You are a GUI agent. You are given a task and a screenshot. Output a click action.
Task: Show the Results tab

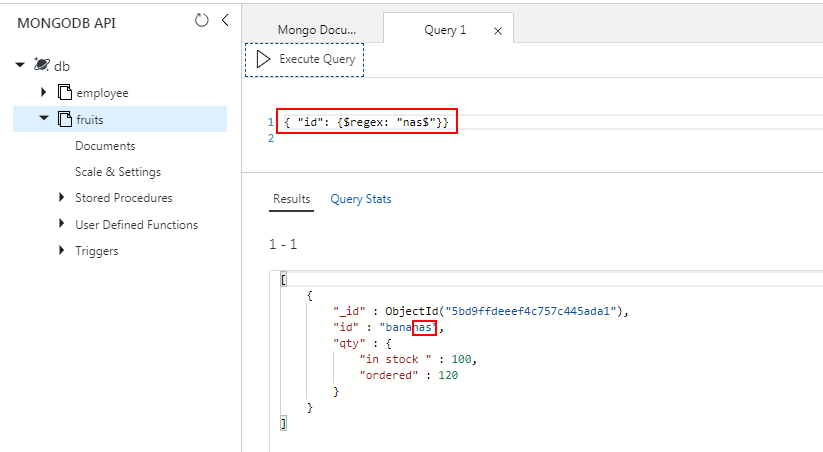click(x=291, y=199)
